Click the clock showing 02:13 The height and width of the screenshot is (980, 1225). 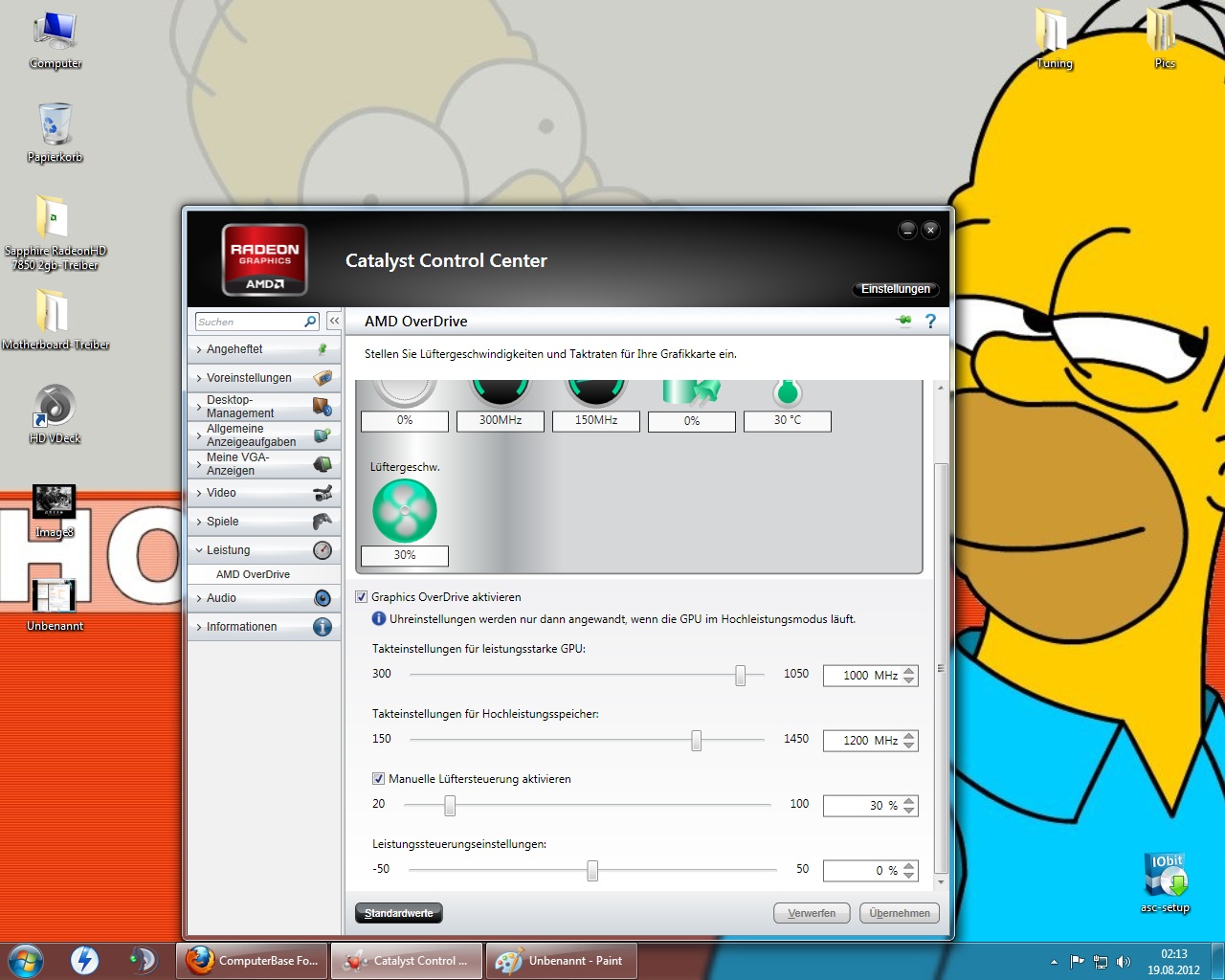pos(1173,954)
